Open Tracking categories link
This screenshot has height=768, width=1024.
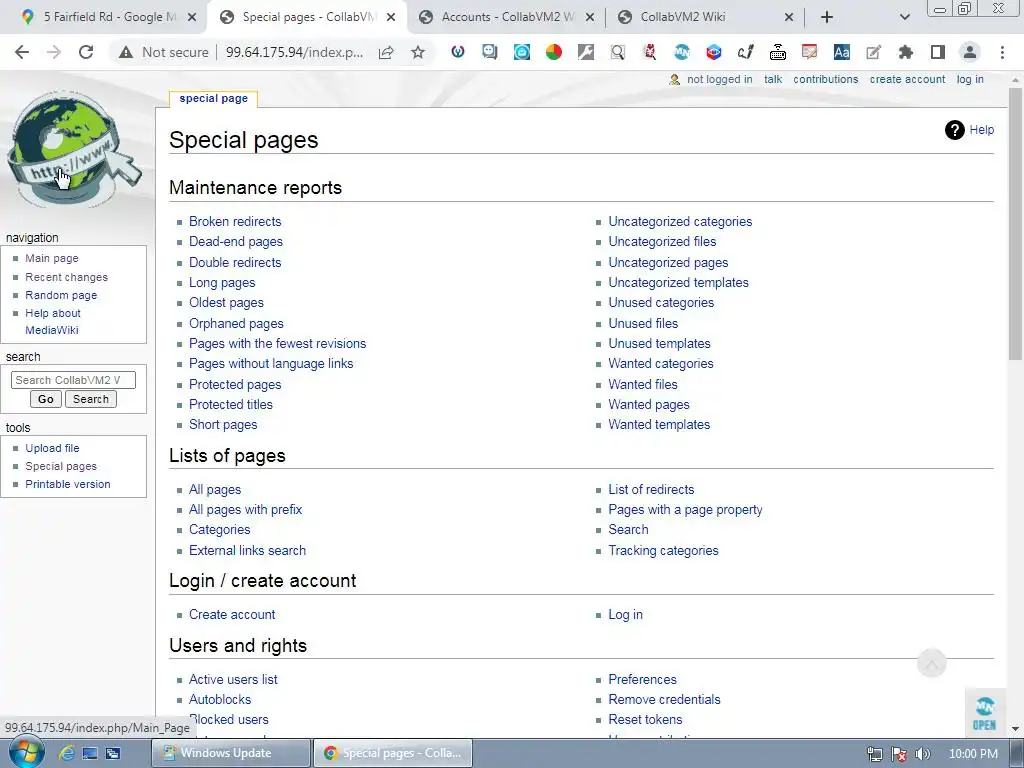tap(664, 551)
